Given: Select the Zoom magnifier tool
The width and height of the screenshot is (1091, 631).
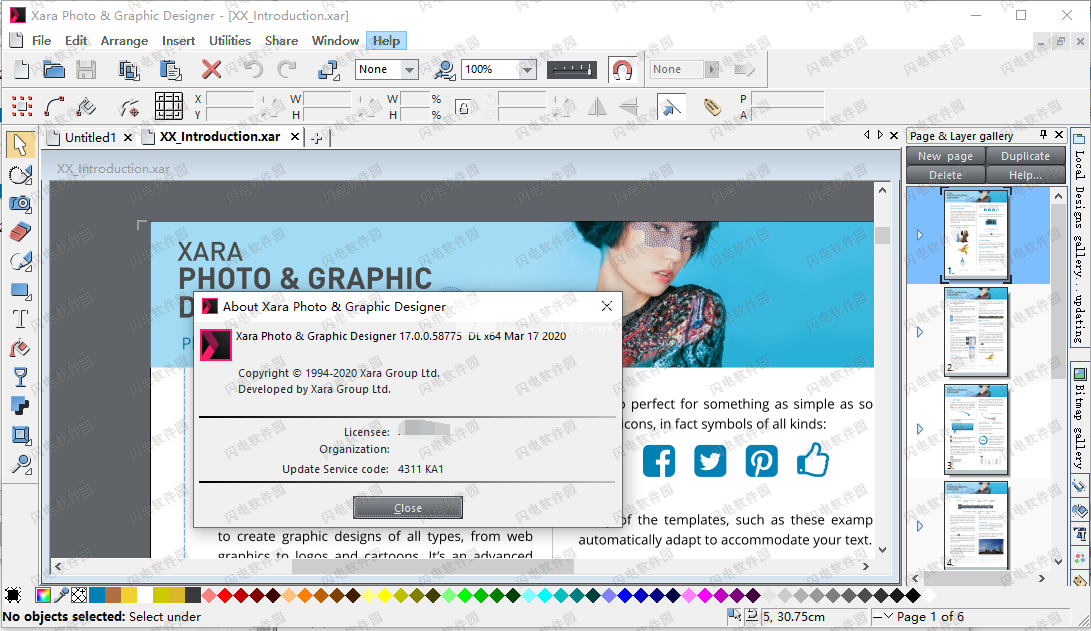Looking at the screenshot, I should pos(20,464).
